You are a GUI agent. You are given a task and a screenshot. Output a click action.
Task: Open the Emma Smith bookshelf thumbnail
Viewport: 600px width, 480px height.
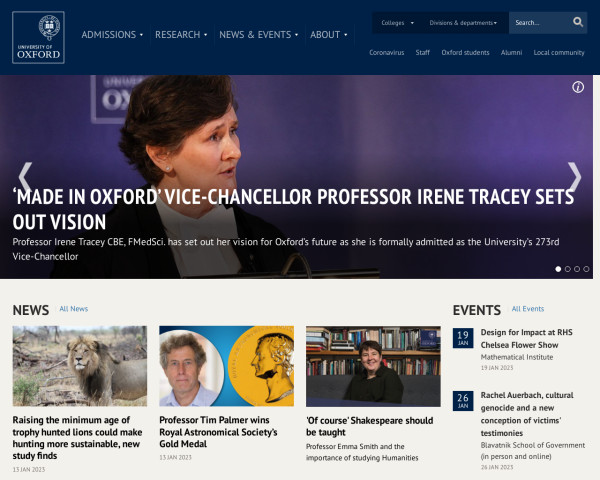pyautogui.click(x=373, y=366)
